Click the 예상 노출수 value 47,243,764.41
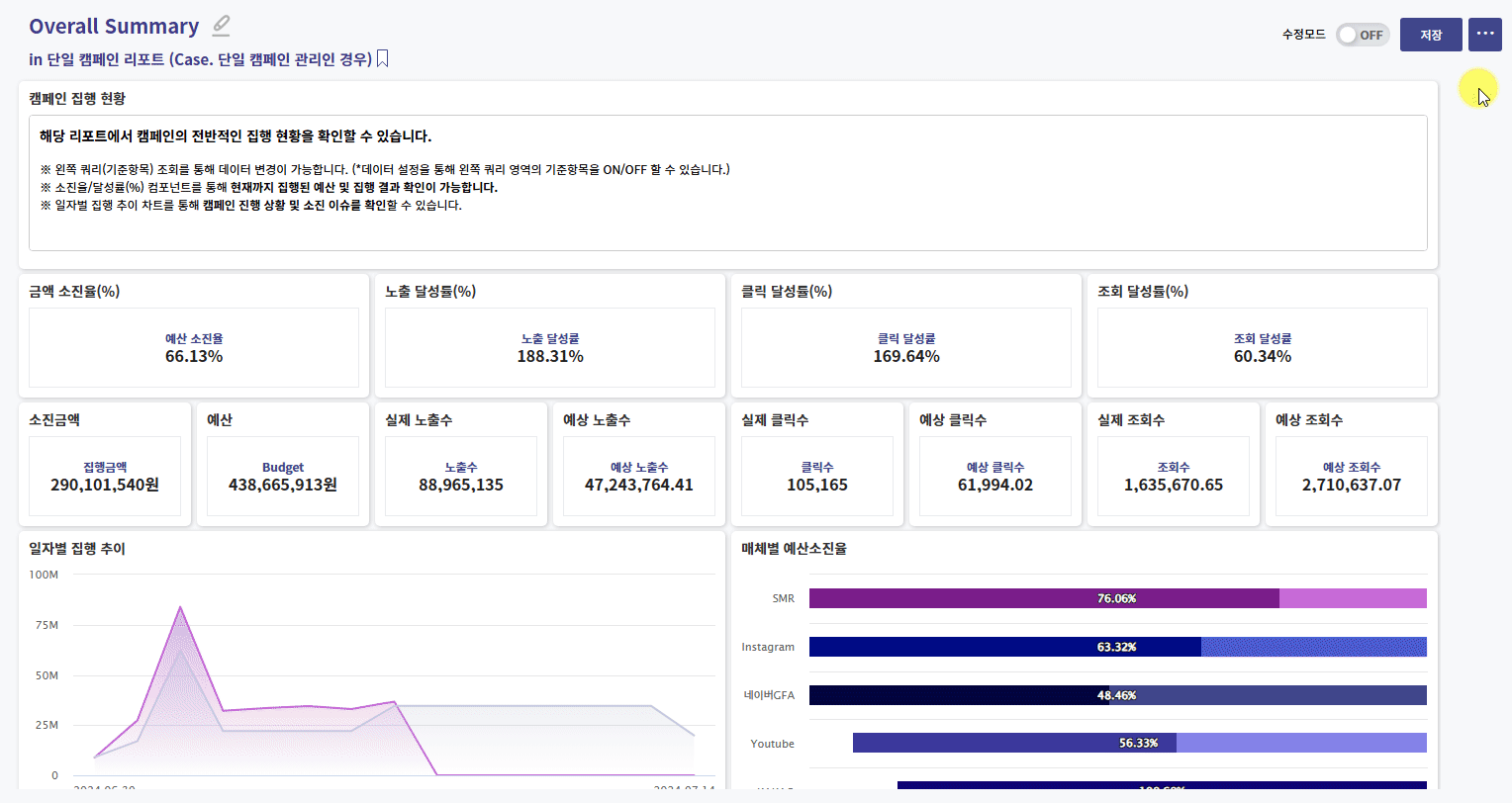 (x=639, y=485)
